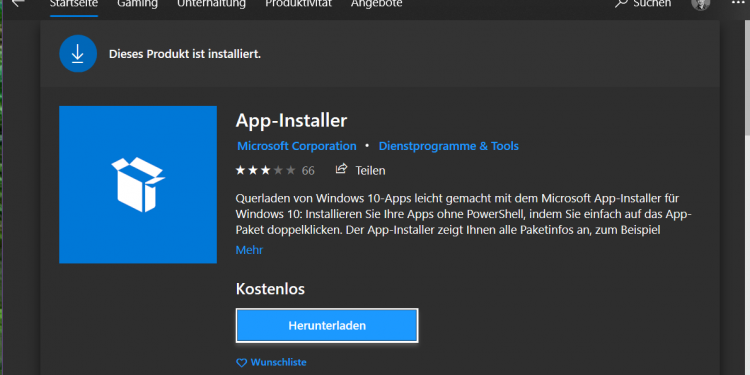Open the Microsoft Corporation publisher link
The height and width of the screenshot is (375, 750).
click(297, 146)
